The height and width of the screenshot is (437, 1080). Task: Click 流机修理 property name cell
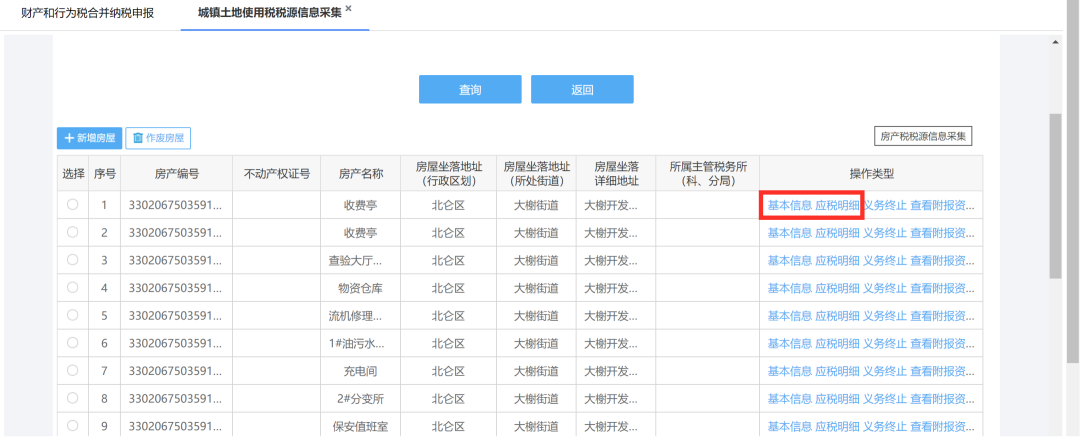pos(360,316)
